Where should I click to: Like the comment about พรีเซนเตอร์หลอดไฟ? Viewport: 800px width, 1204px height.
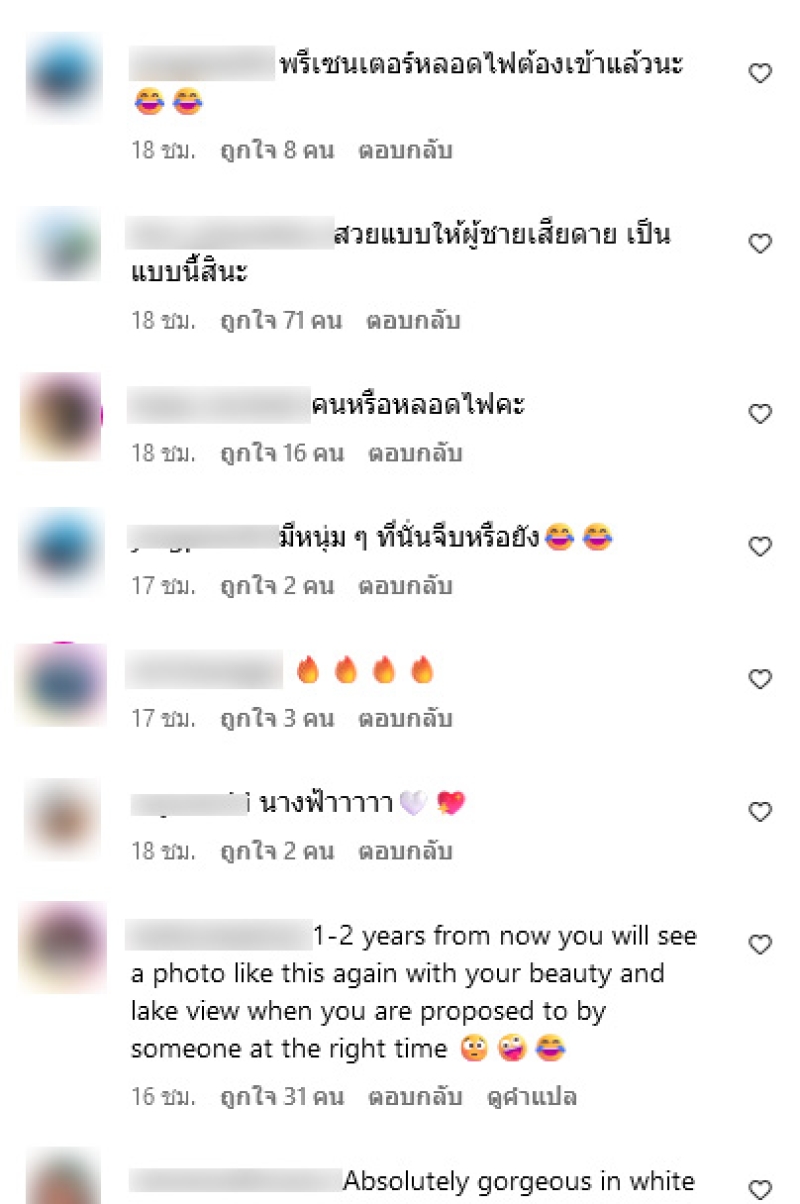coord(761,73)
